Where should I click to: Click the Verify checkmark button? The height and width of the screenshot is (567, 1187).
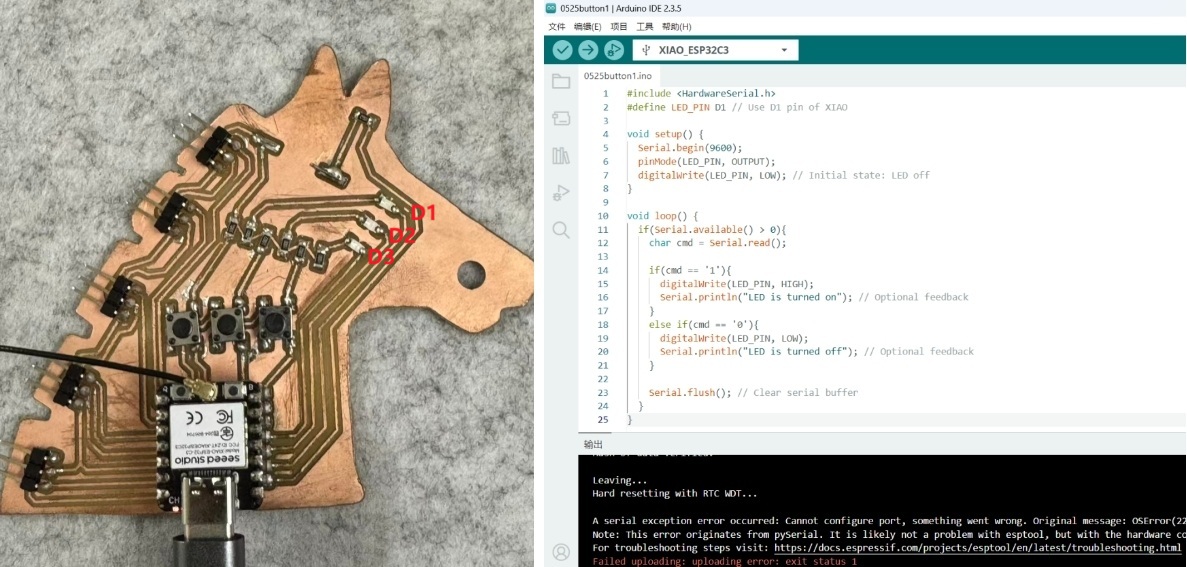pos(562,50)
